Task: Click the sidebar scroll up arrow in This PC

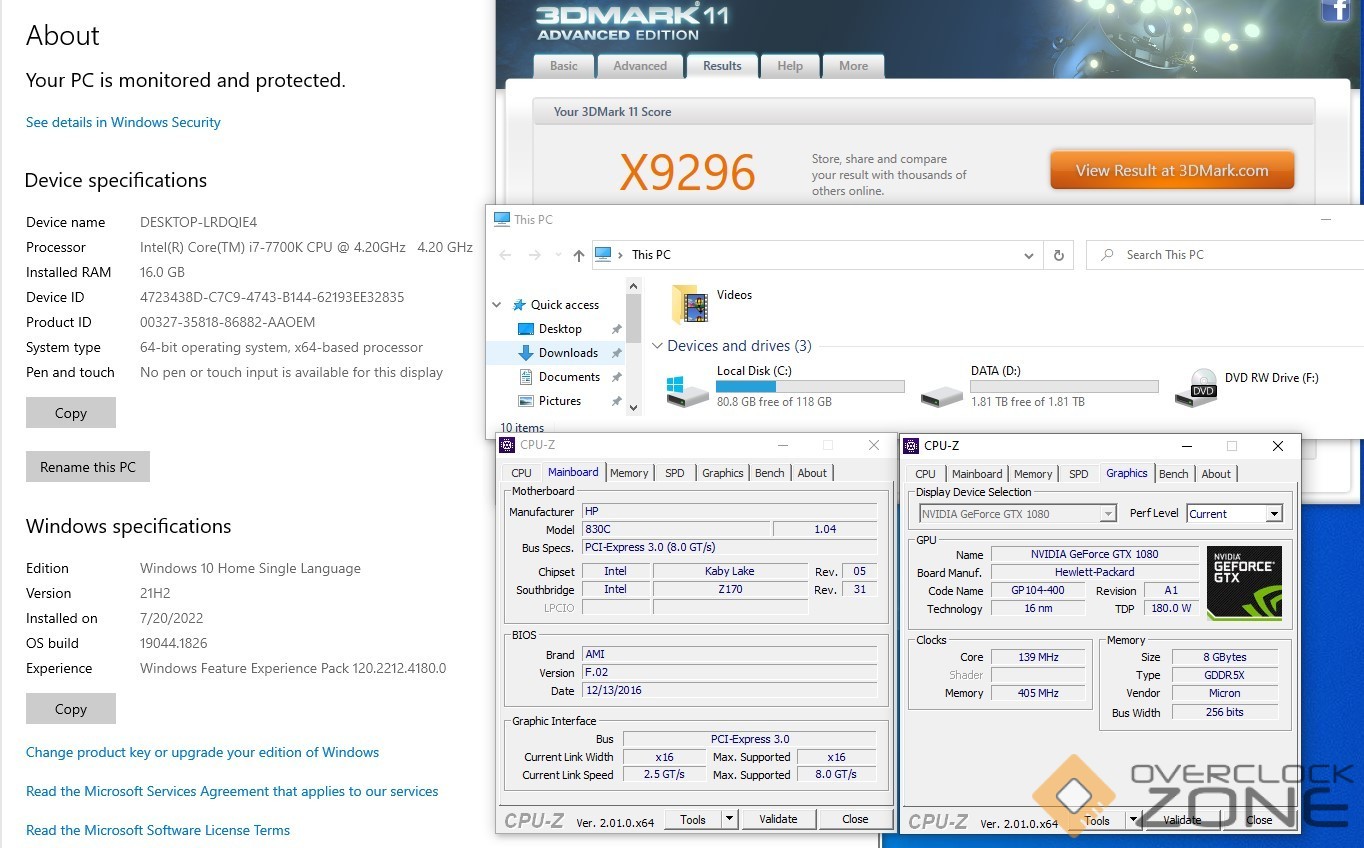Action: [633, 287]
